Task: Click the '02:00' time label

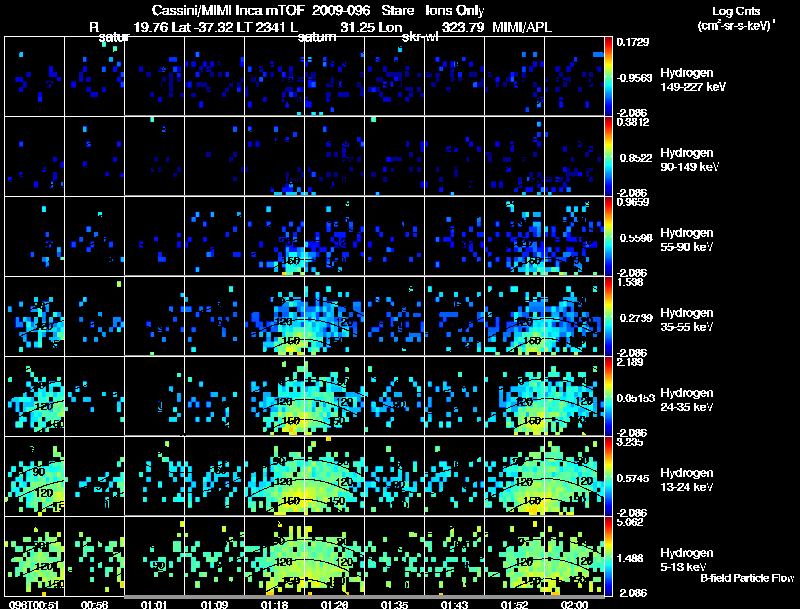Action: click(574, 604)
